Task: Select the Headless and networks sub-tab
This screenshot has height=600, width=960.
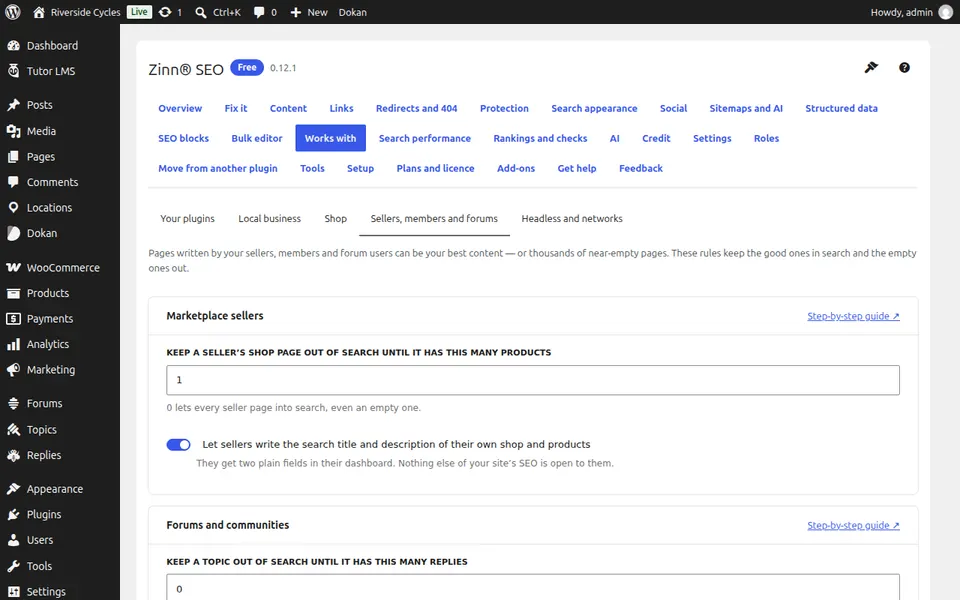Action: pyautogui.click(x=572, y=219)
